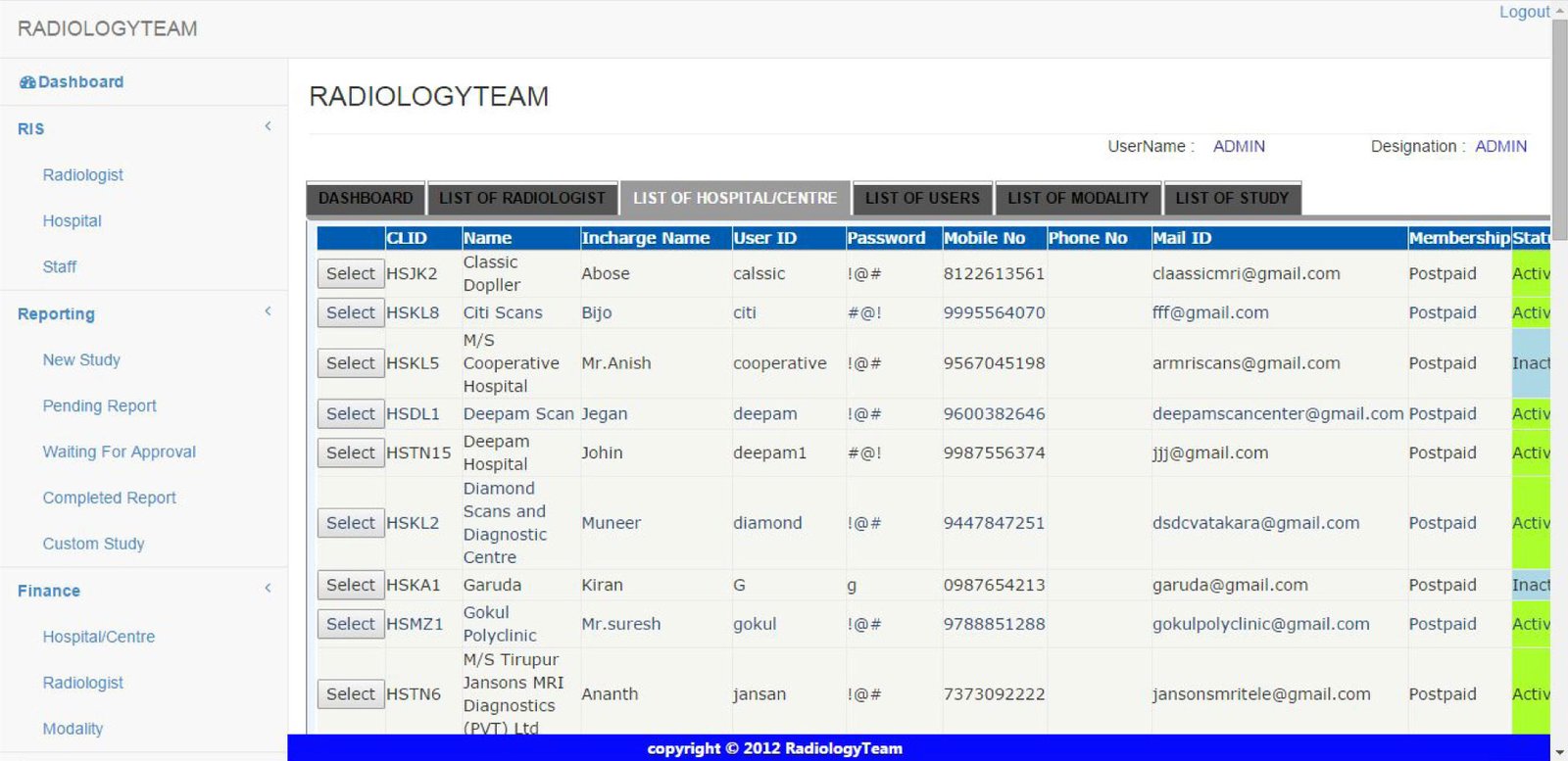This screenshot has width=1568, height=761.
Task: Click the Dashboard icon in sidebar
Action: [27, 82]
